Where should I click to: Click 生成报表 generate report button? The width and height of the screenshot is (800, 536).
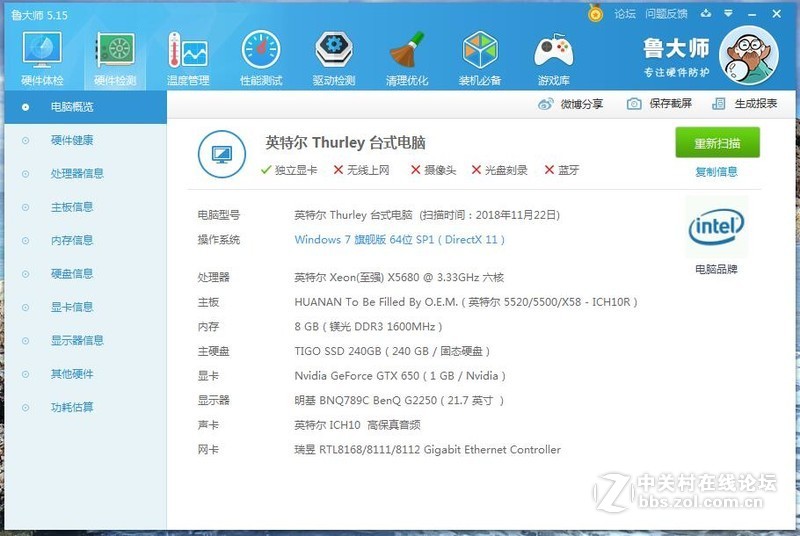pos(745,104)
